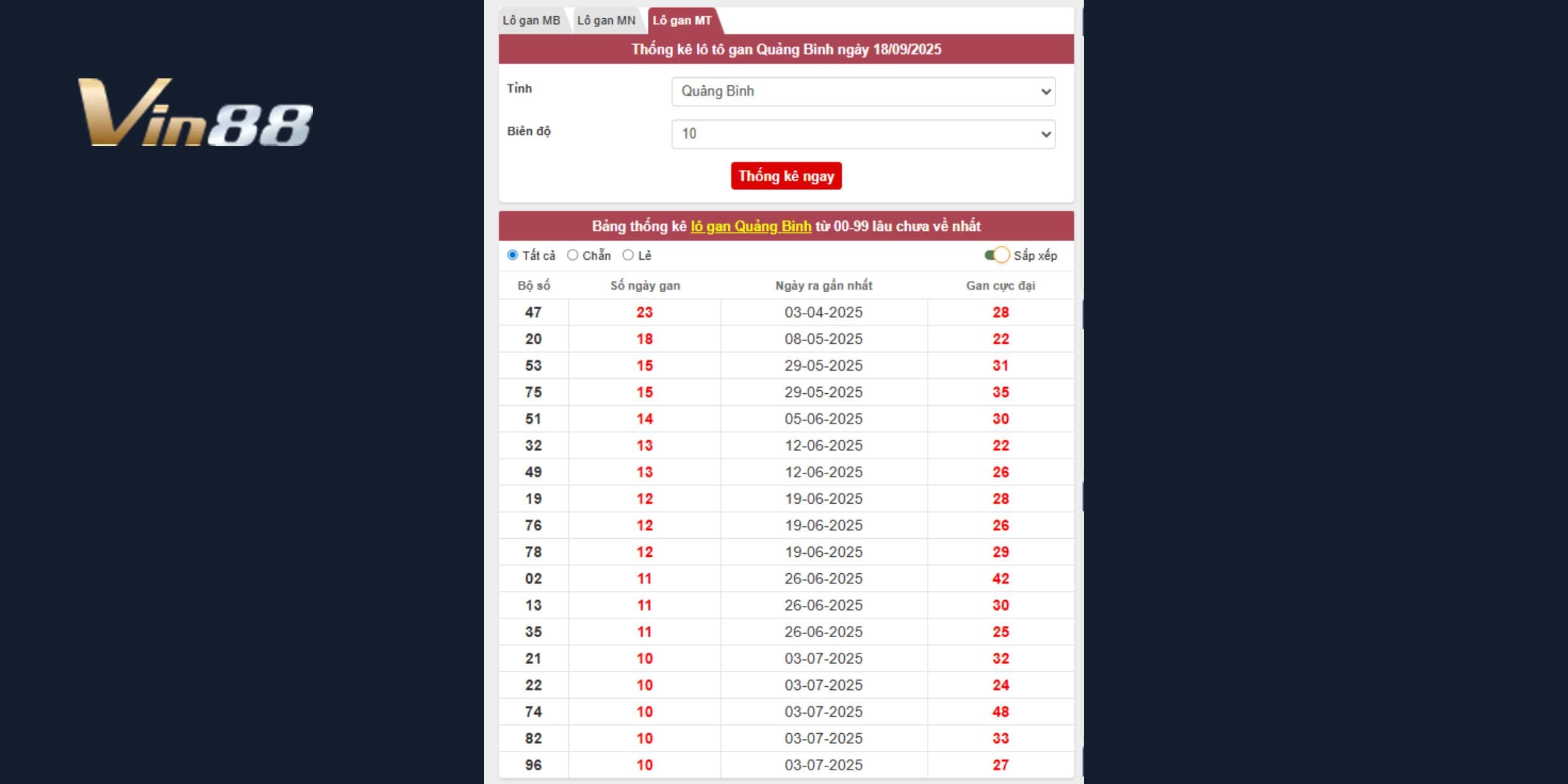Image resolution: width=1568 pixels, height=784 pixels.
Task: Click number 47 in the first row
Action: pyautogui.click(x=533, y=312)
